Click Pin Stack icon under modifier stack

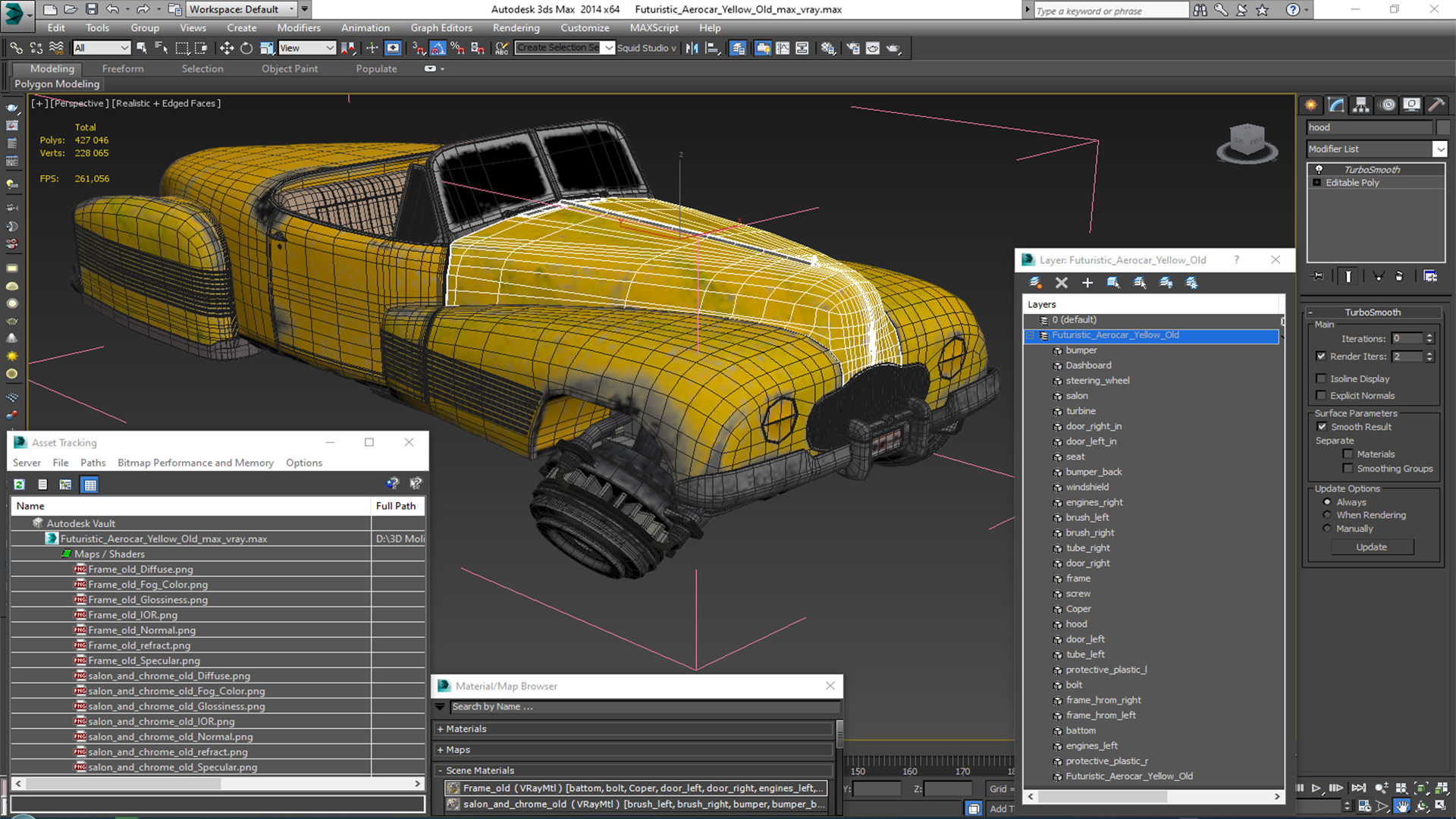coord(1318,276)
